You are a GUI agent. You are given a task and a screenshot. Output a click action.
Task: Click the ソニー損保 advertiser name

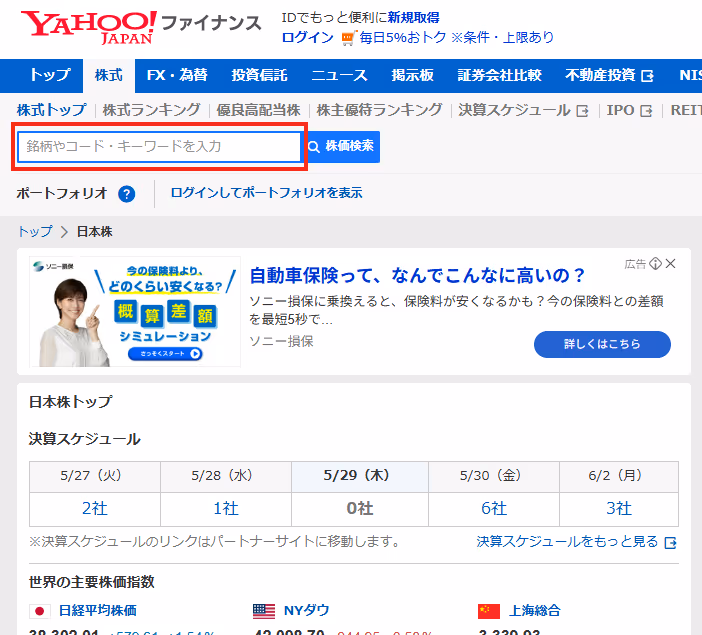point(281,341)
